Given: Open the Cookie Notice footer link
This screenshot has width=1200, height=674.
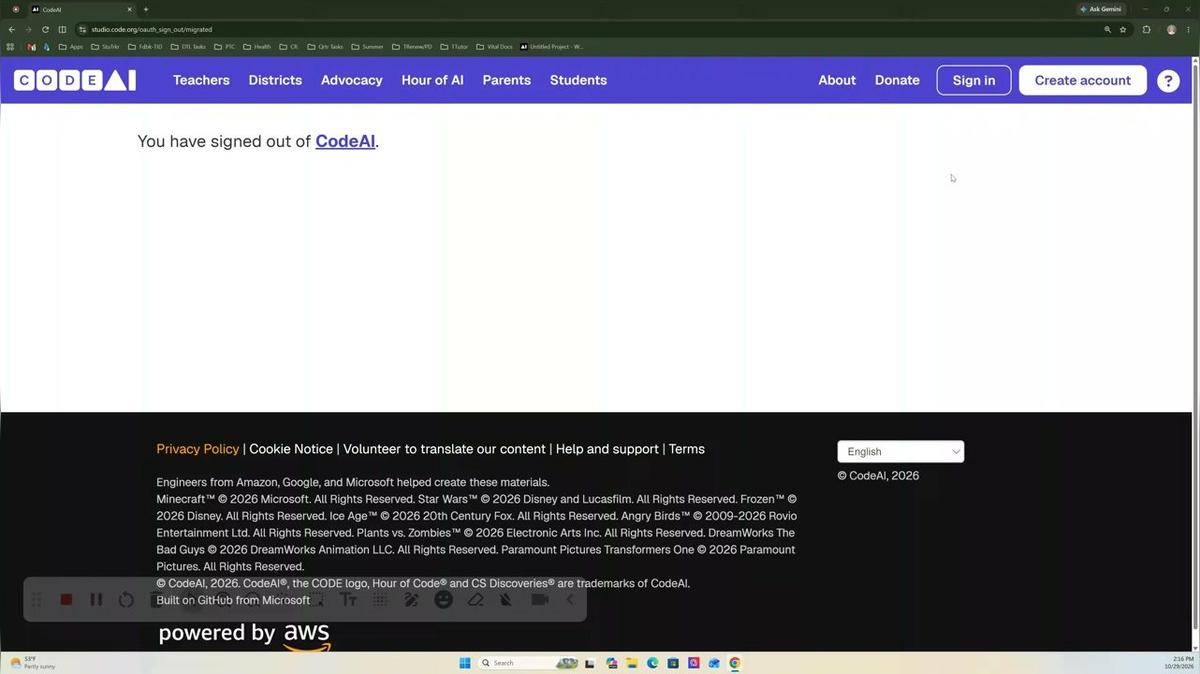Looking at the screenshot, I should pyautogui.click(x=291, y=449).
